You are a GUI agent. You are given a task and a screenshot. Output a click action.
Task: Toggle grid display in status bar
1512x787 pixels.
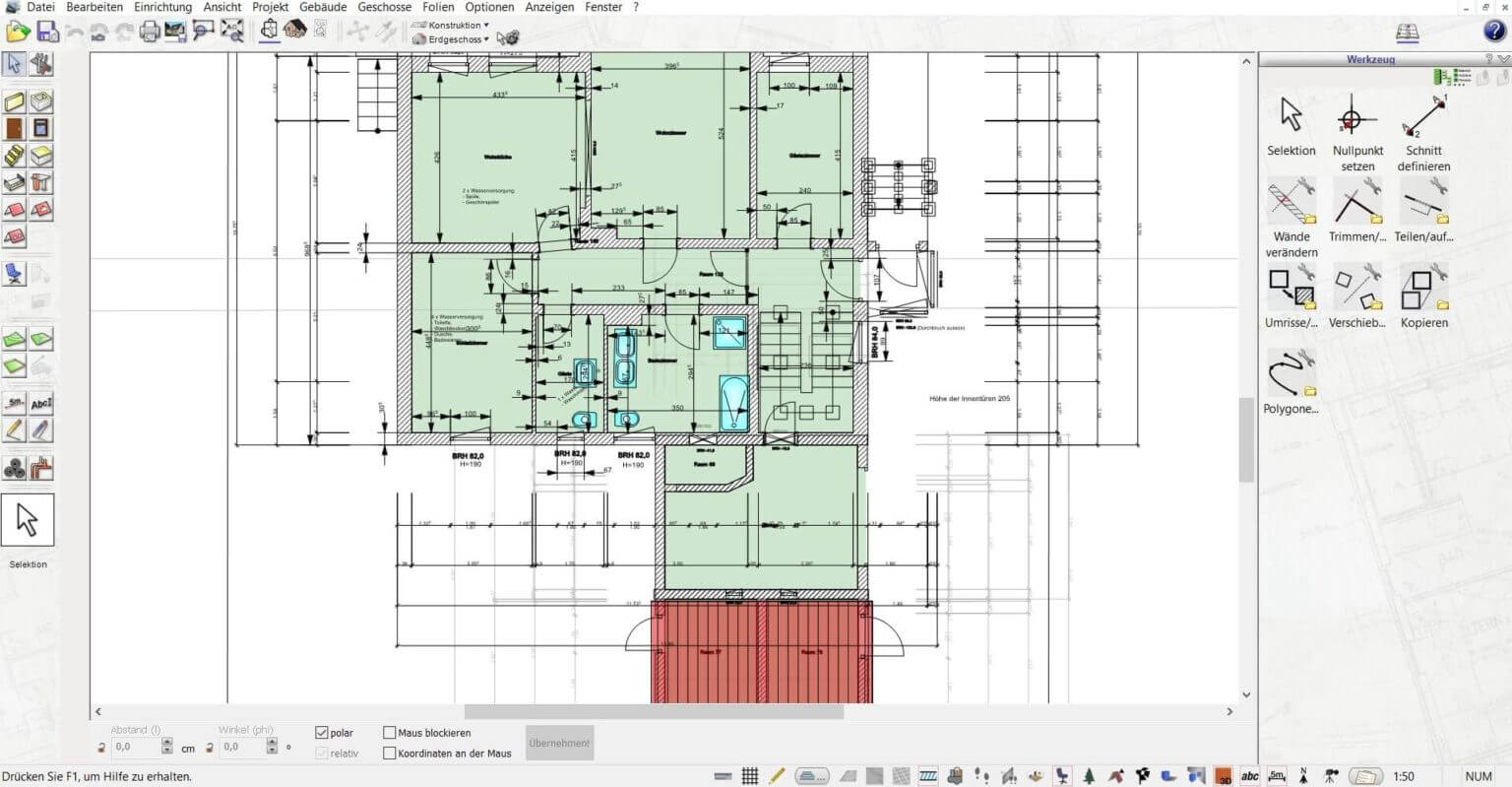(750, 776)
